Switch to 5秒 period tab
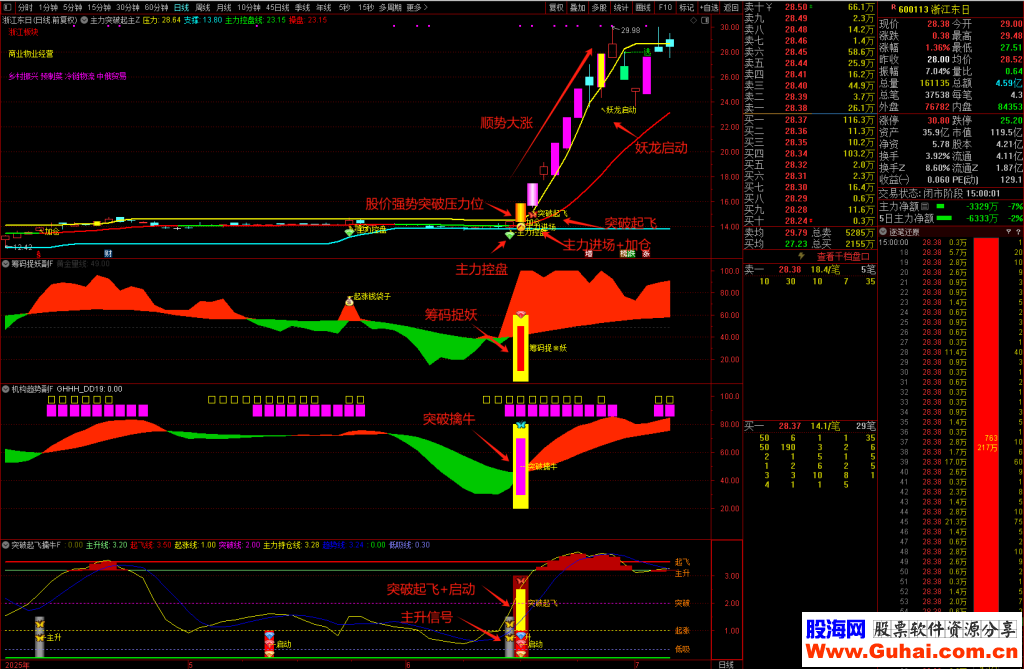This screenshot has width=1024, height=669. pos(344,7)
